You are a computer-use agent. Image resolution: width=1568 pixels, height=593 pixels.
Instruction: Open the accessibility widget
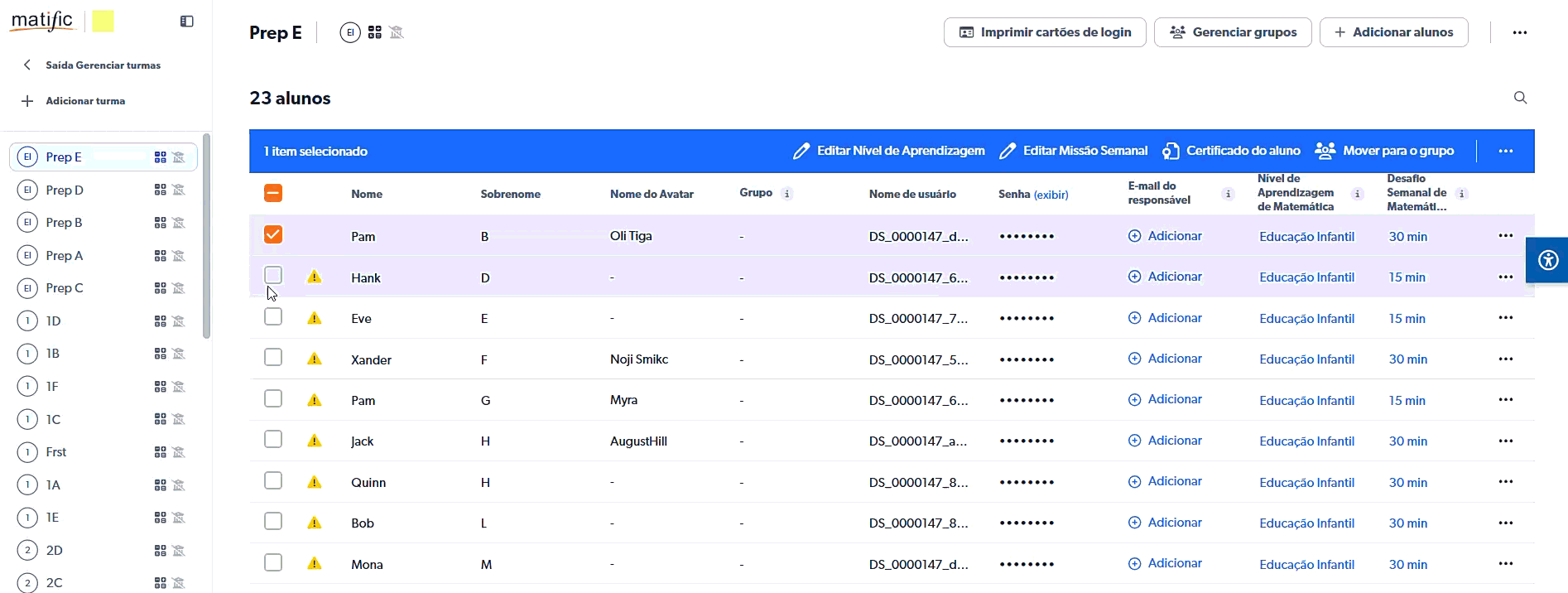pos(1547,261)
